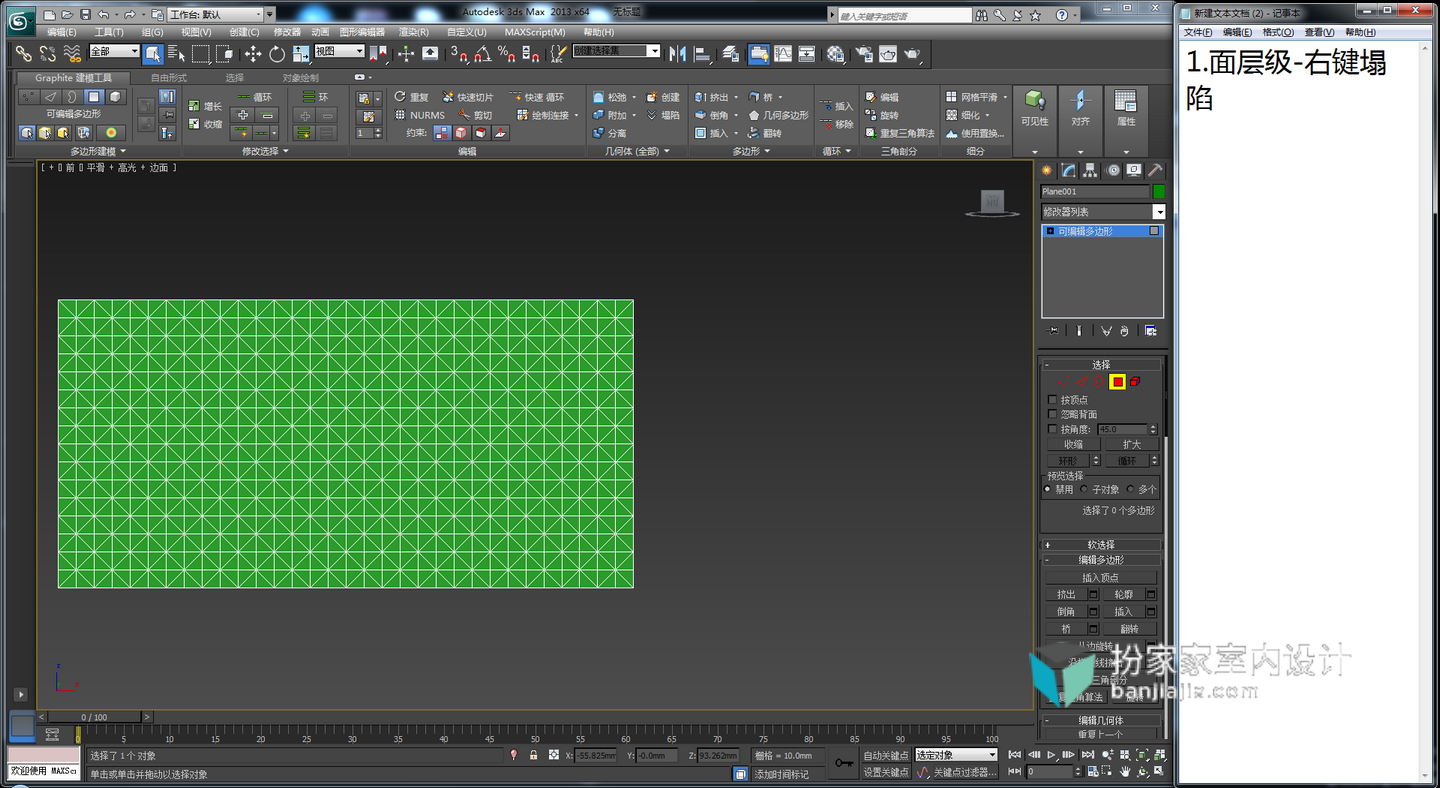Switch to Polygon sub-object level in ribbon
Image resolution: width=1440 pixels, height=788 pixels.
93,97
